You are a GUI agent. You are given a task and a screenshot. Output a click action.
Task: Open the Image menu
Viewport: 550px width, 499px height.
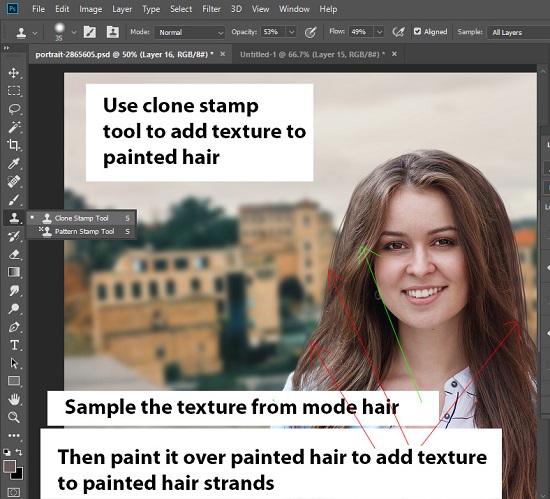tap(90, 9)
